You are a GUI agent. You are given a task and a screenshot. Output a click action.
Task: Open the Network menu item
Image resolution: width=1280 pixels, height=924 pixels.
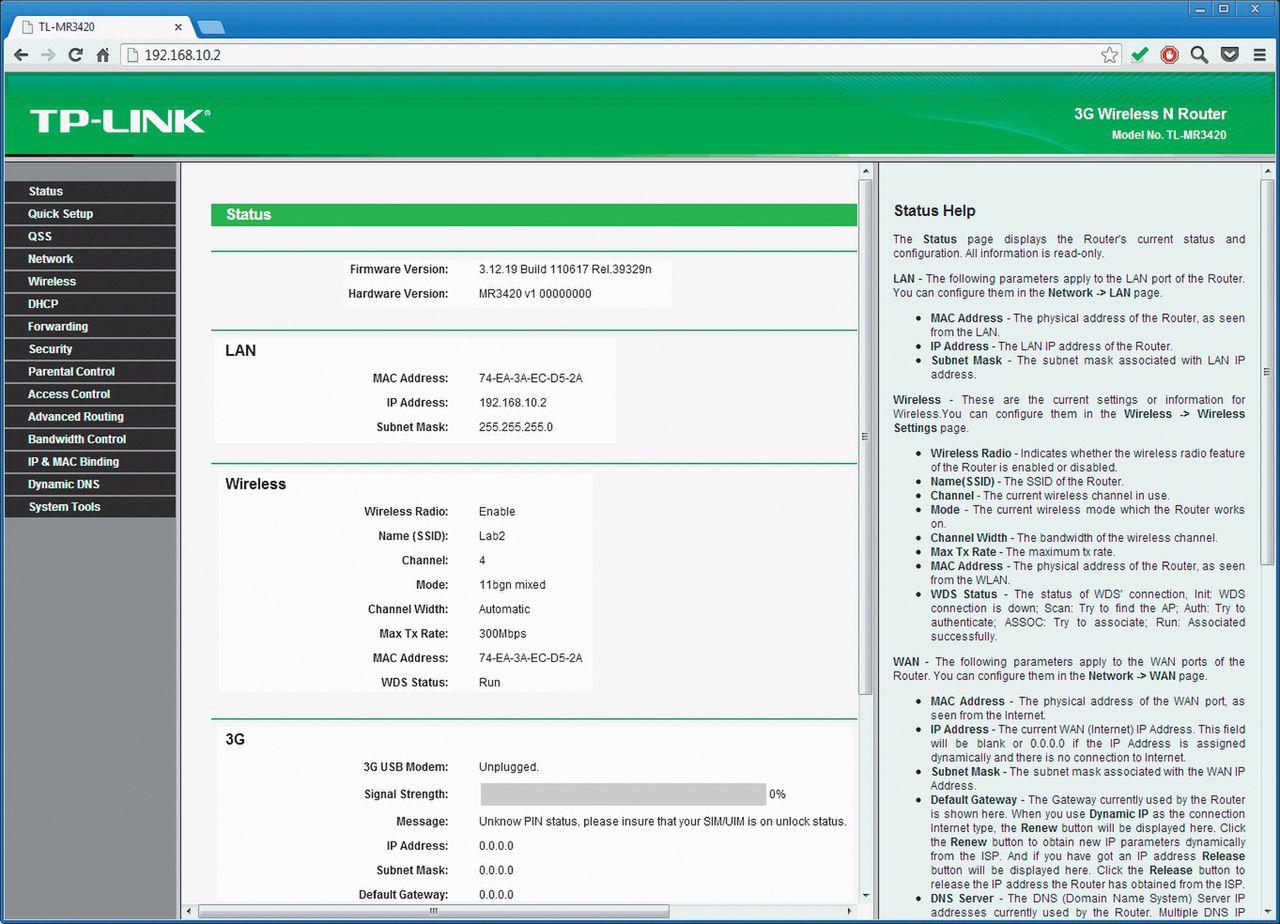click(90, 259)
